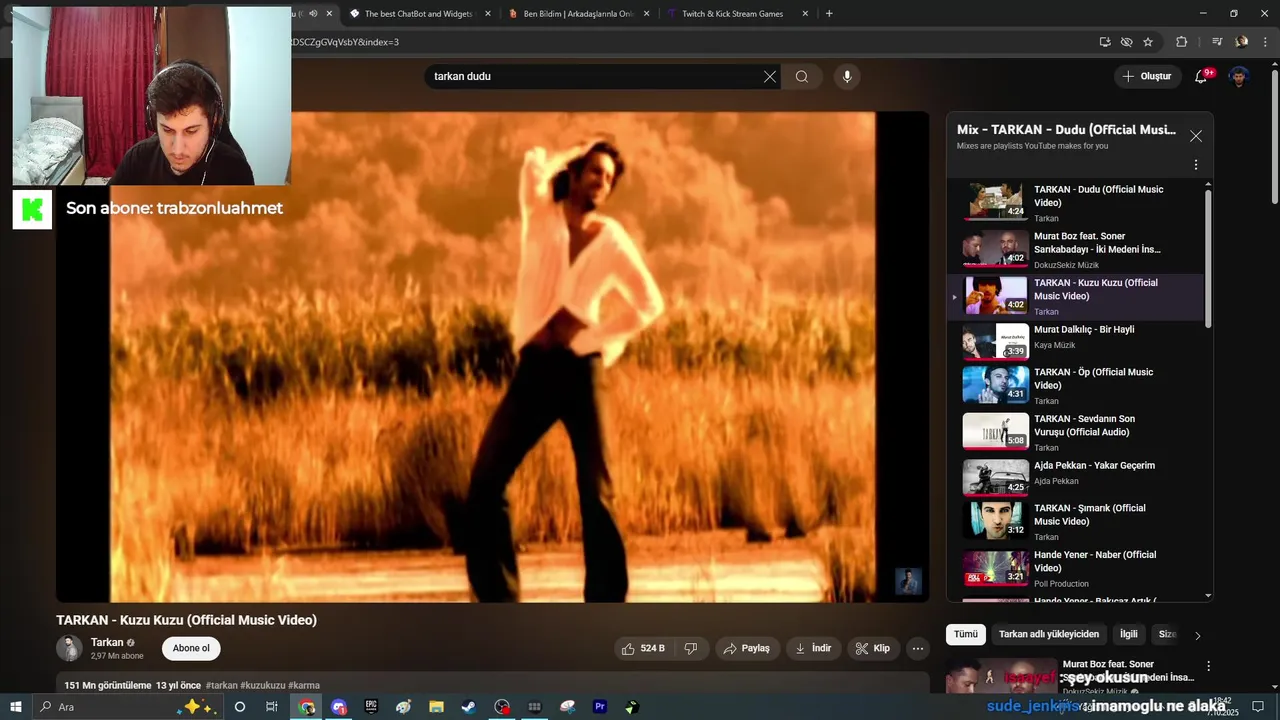Click the Abone ol subscribe button

(x=191, y=649)
